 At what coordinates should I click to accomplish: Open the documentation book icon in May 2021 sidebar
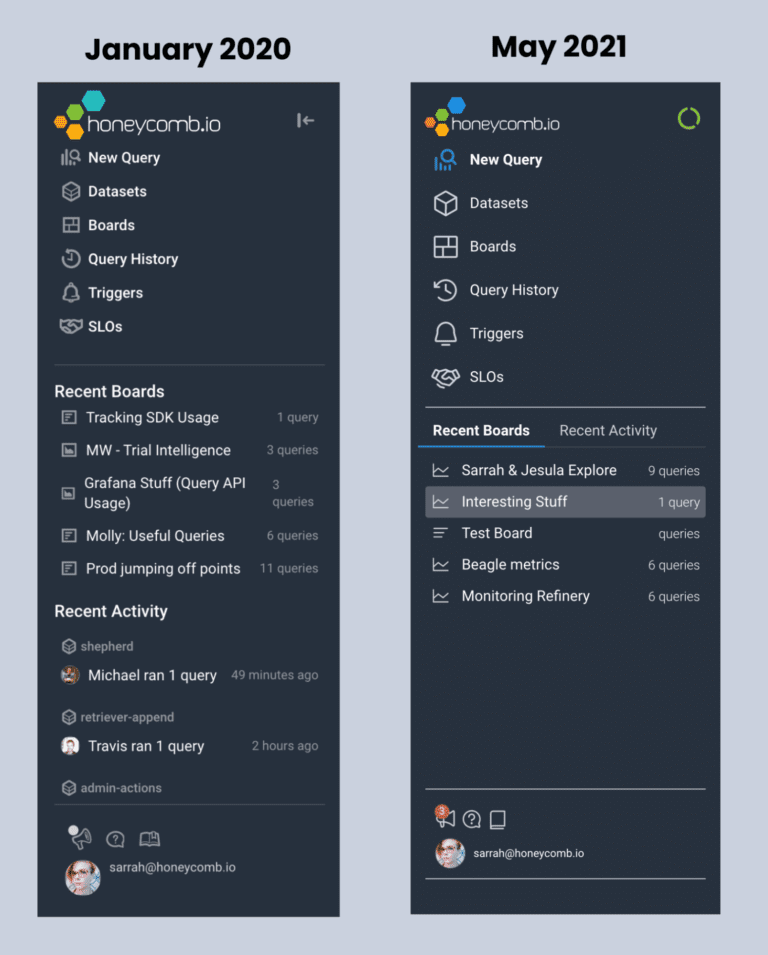point(497,819)
